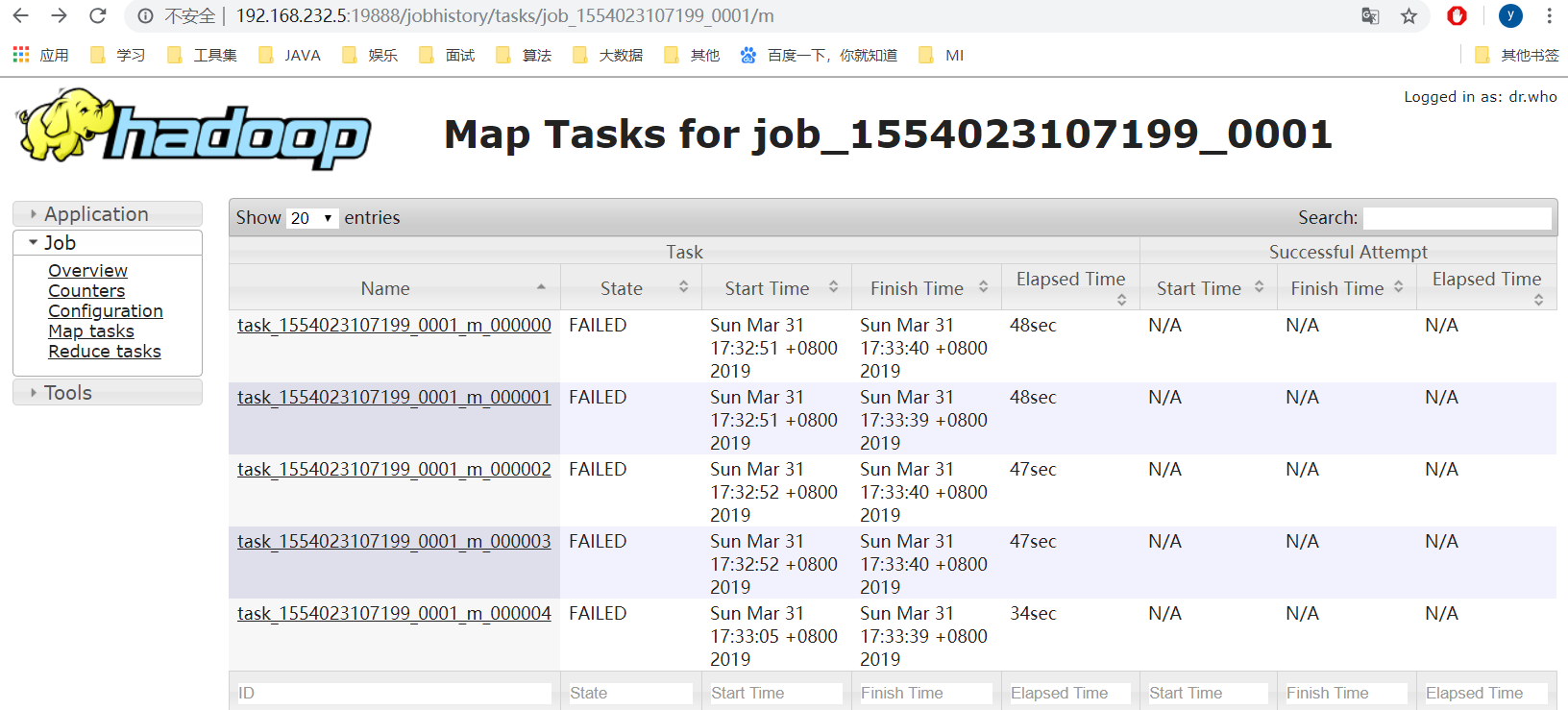Click the attempt Finish Time filter field
Screen dimensions: 1568x710
tap(1347, 693)
